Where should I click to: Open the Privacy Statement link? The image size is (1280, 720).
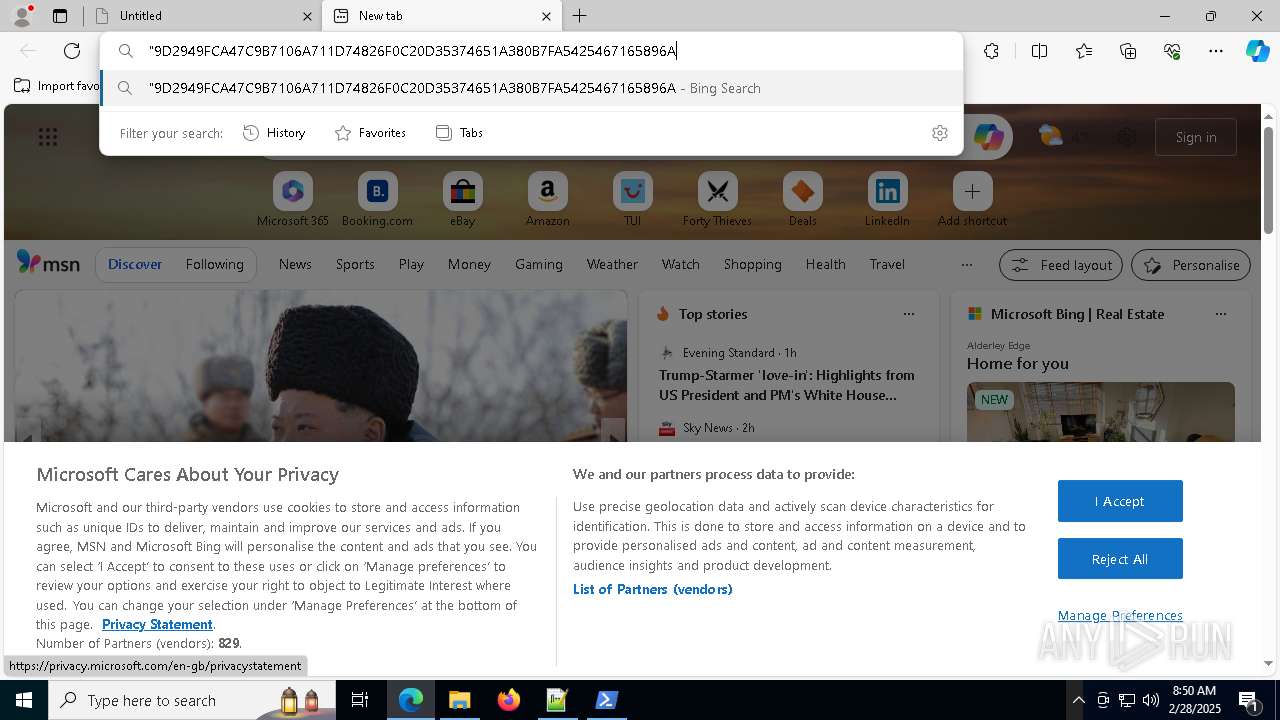[x=157, y=624]
